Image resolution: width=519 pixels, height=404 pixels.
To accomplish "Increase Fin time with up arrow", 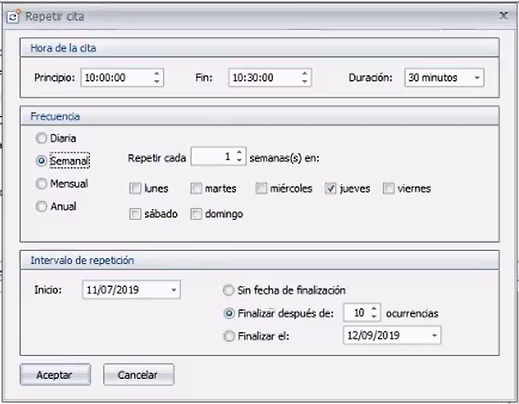I will tap(304, 73).
